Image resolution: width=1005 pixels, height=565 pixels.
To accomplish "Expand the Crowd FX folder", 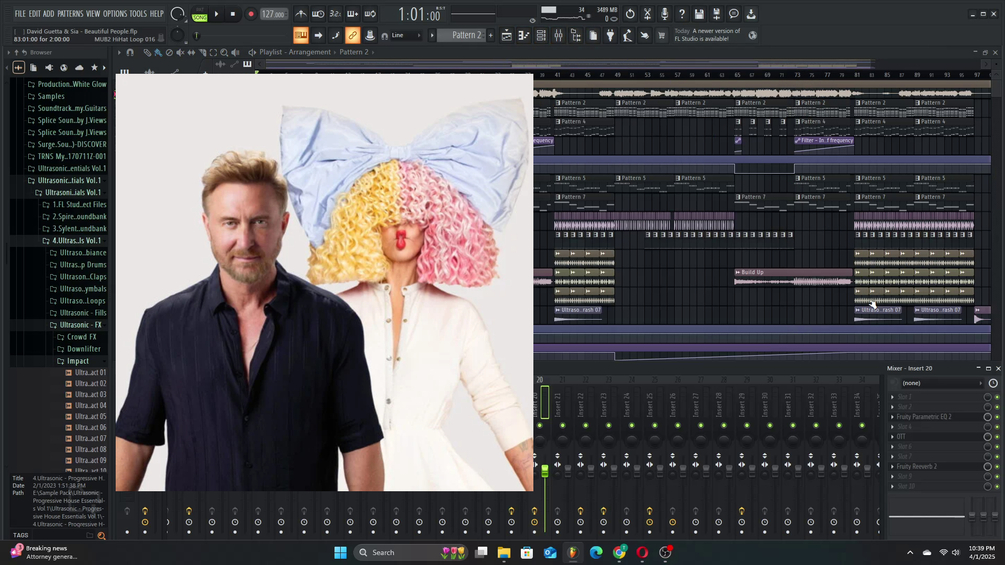I will tap(81, 337).
